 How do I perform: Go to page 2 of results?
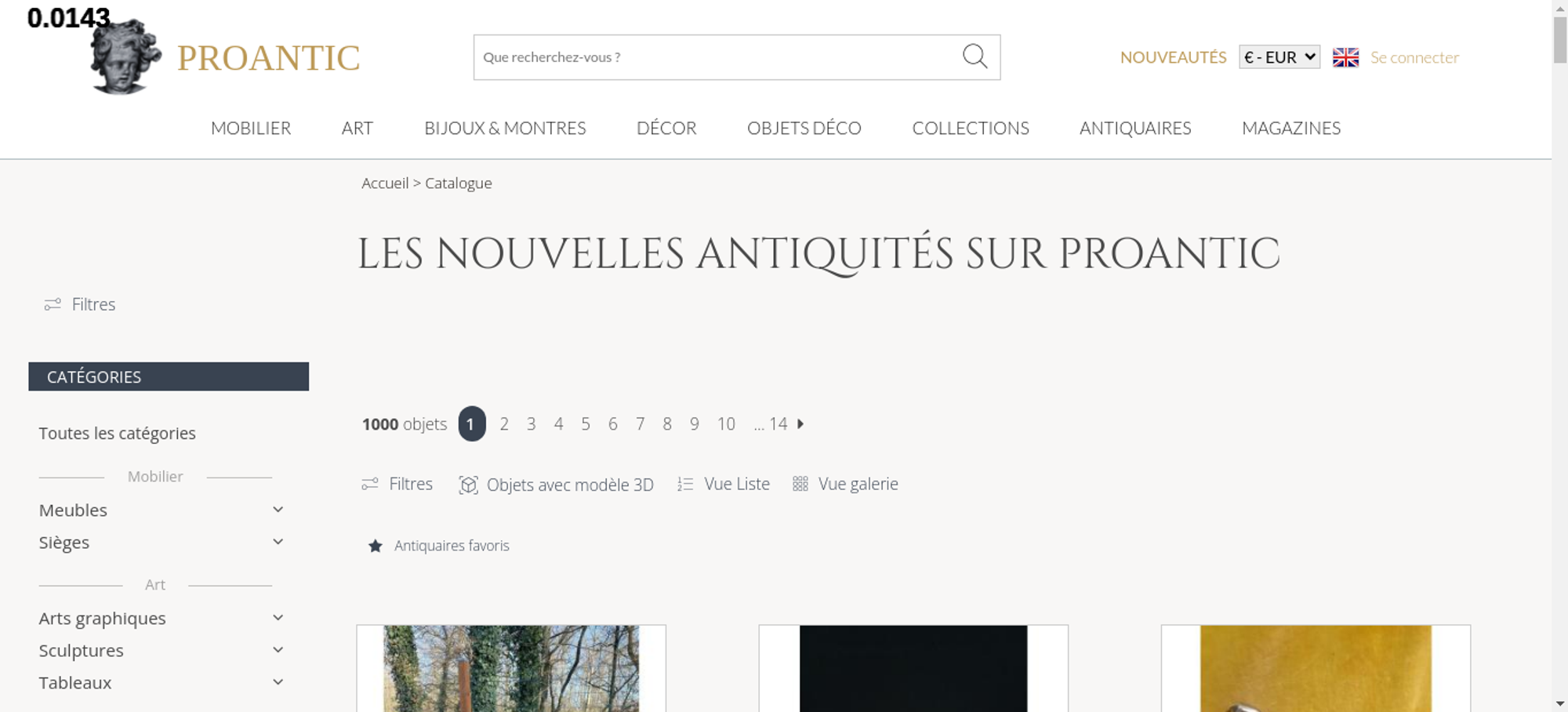pos(504,424)
